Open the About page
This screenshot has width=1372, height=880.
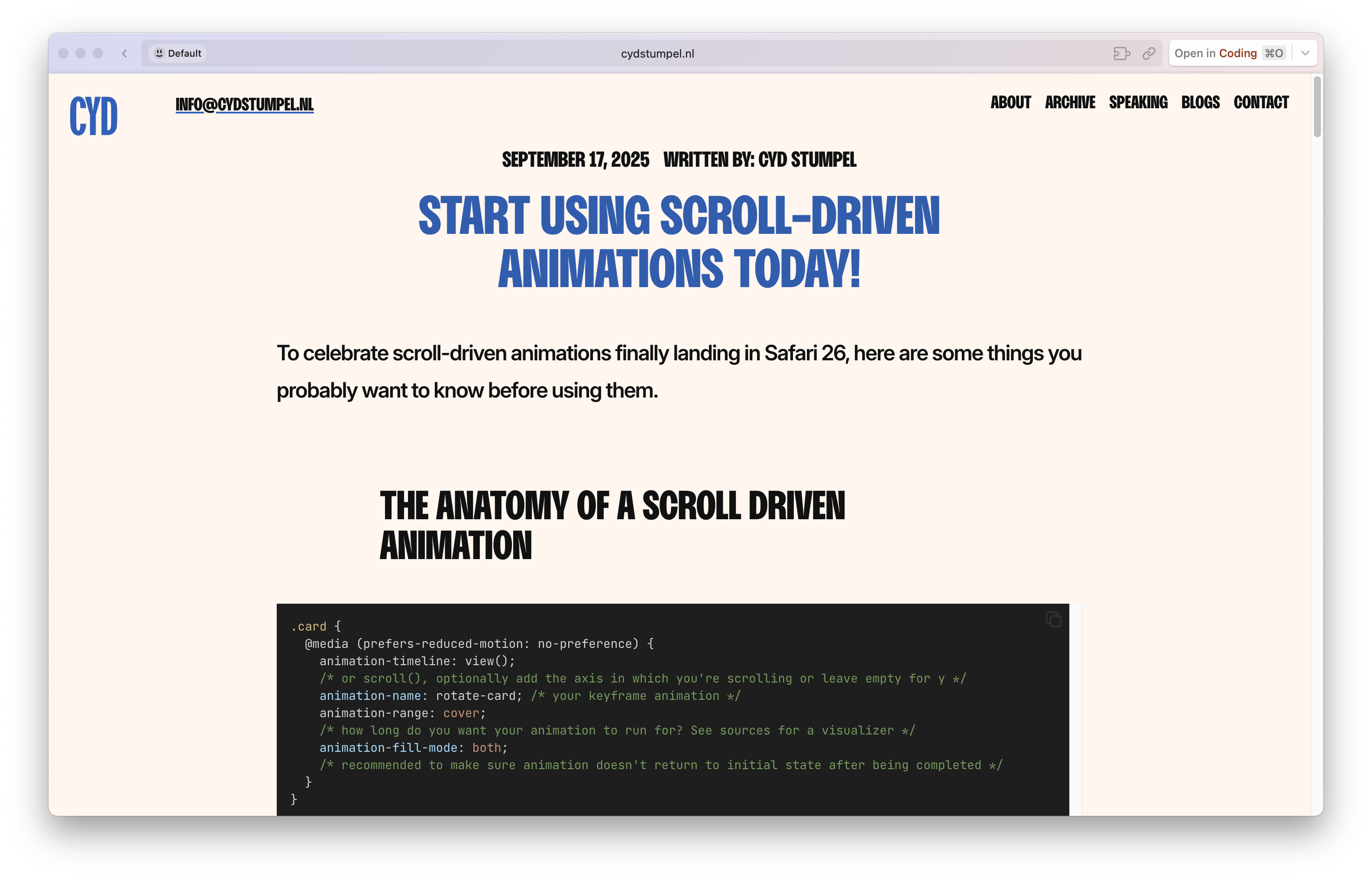1010,102
